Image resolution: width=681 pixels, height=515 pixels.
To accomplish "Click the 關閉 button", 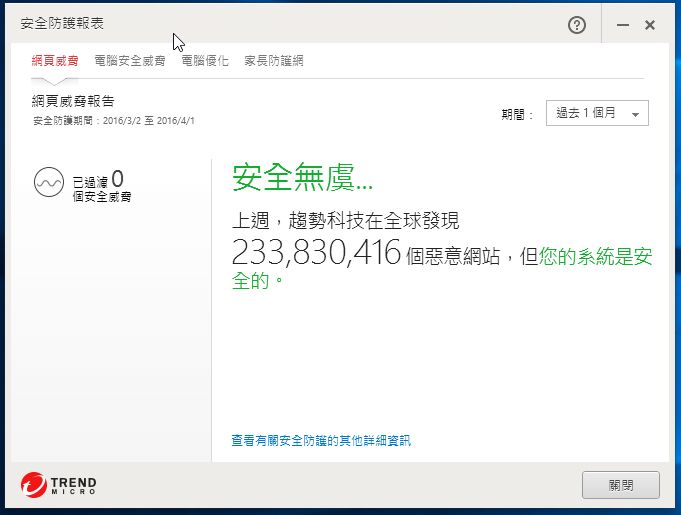I will pos(621,485).
